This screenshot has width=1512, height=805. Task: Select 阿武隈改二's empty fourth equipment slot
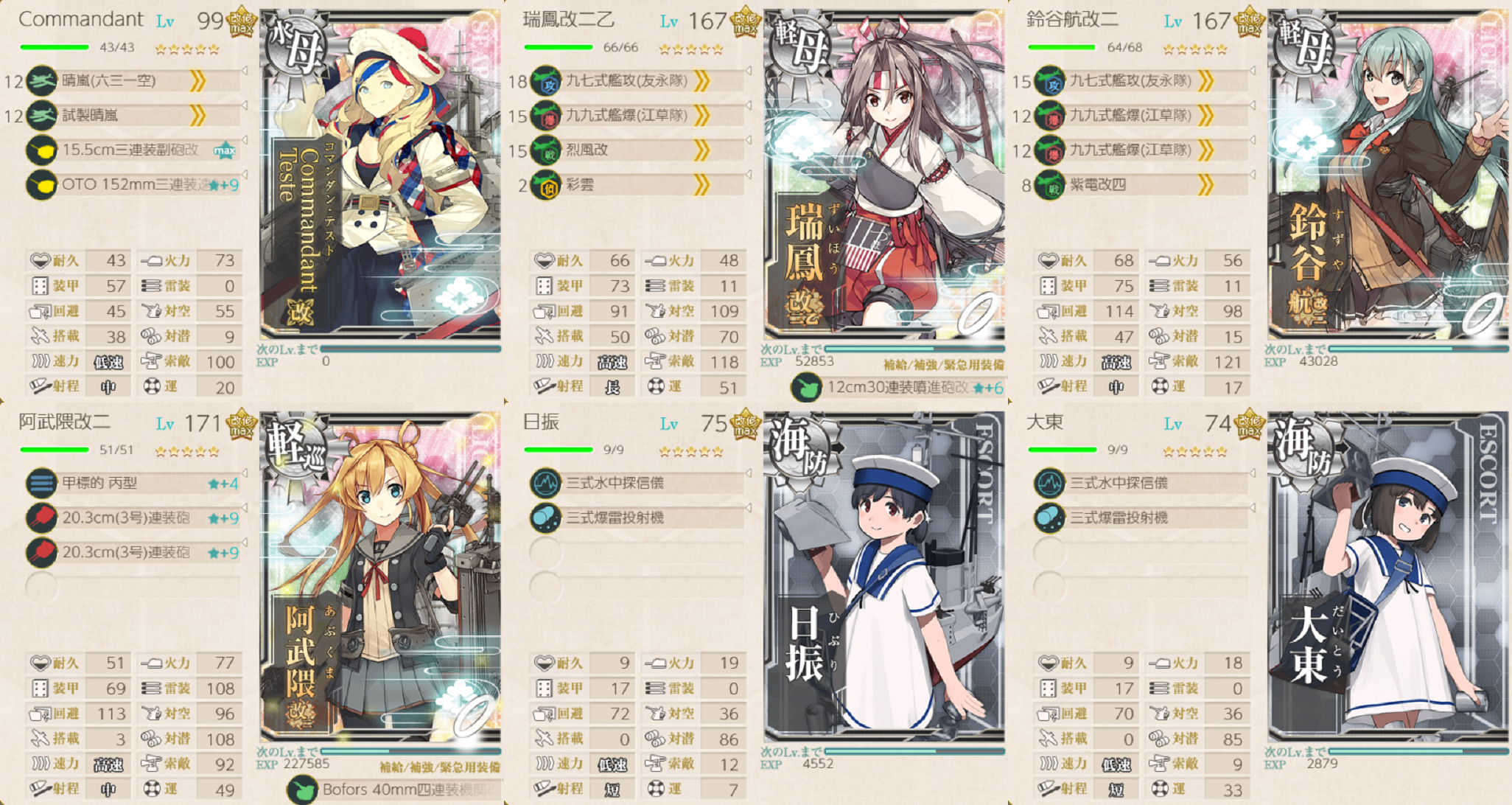point(133,588)
